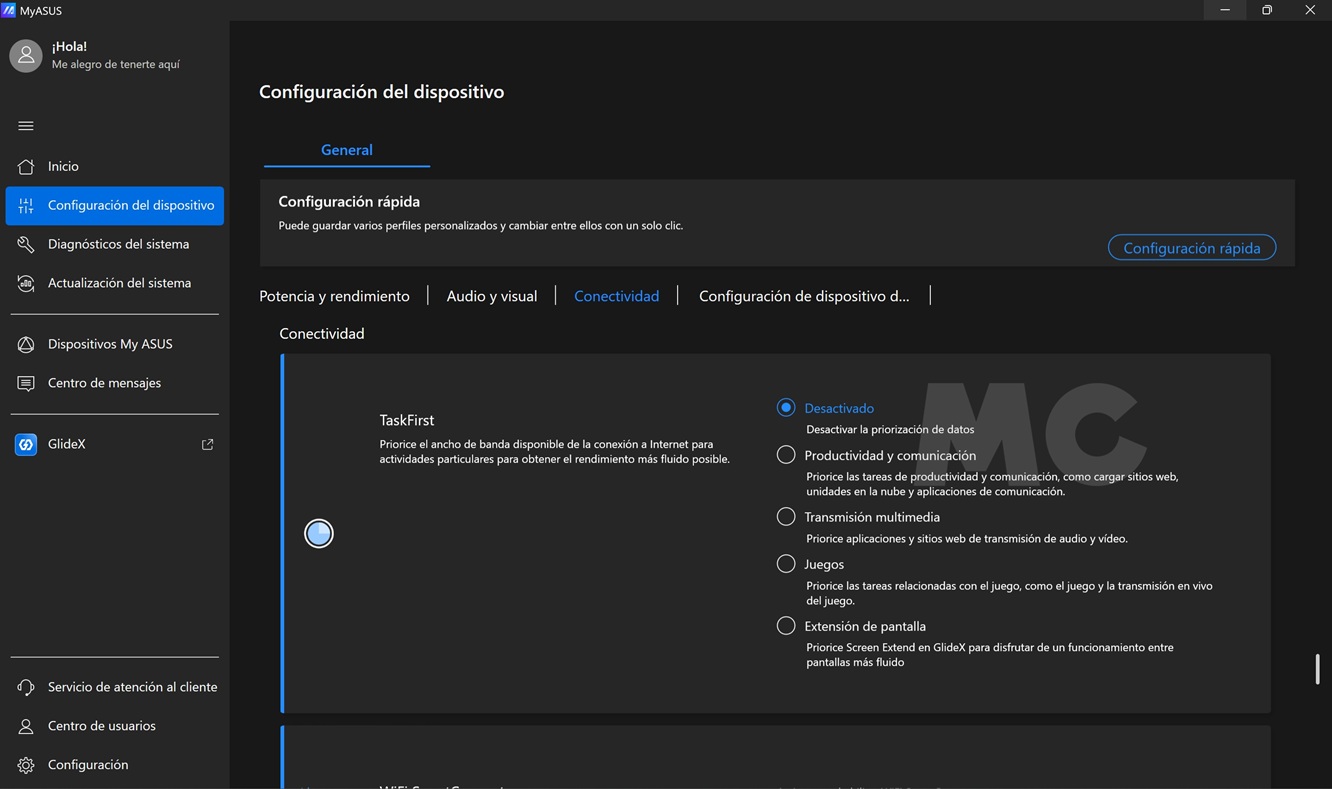Select the Desactivado radio button

click(786, 407)
